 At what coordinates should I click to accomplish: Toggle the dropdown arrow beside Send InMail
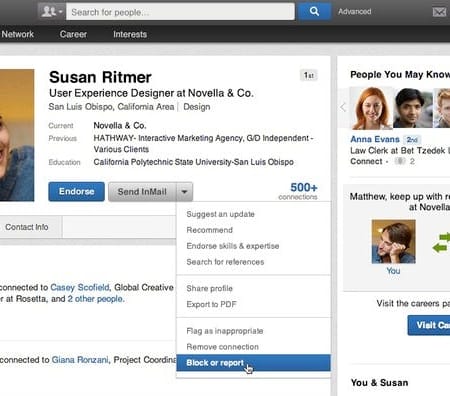click(184, 192)
